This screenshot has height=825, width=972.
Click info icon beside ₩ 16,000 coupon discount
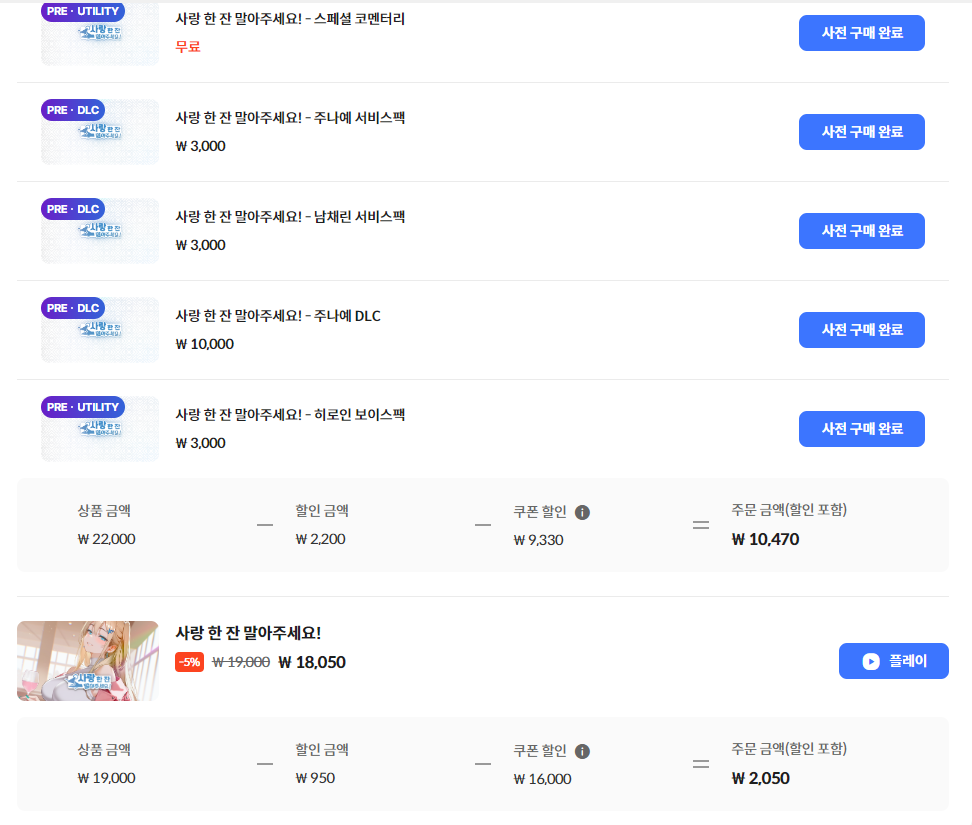(583, 751)
